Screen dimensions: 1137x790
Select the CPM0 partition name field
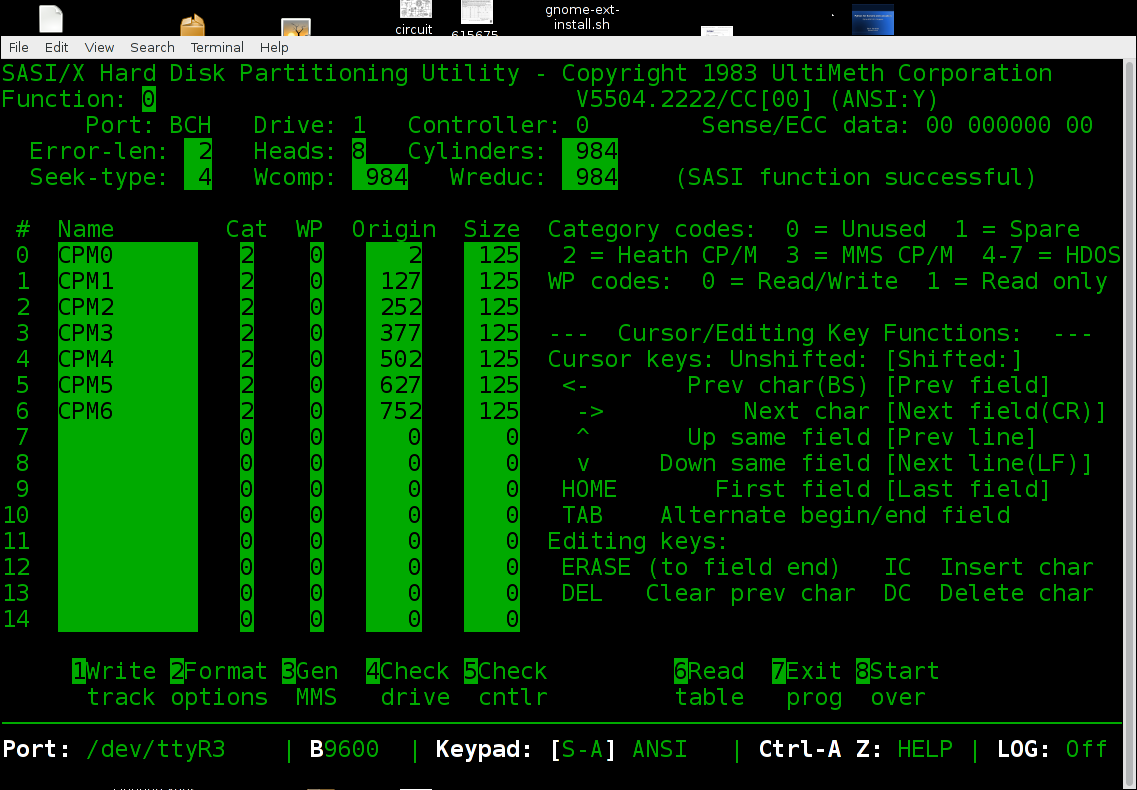tap(127, 256)
